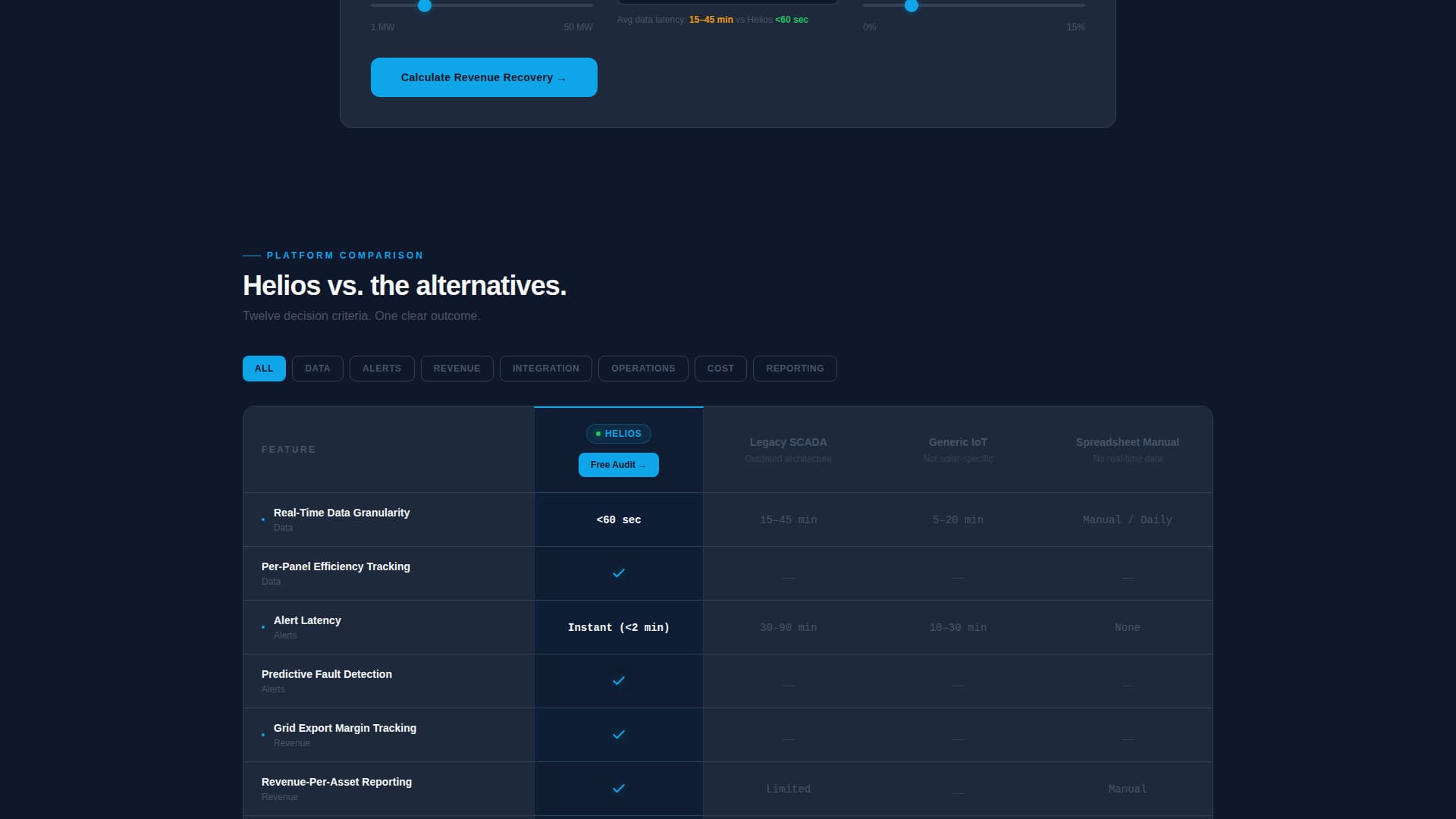Click the 'Manual' cell in Revenue-Per-Asset row
Image resolution: width=1456 pixels, height=819 pixels.
[1128, 789]
